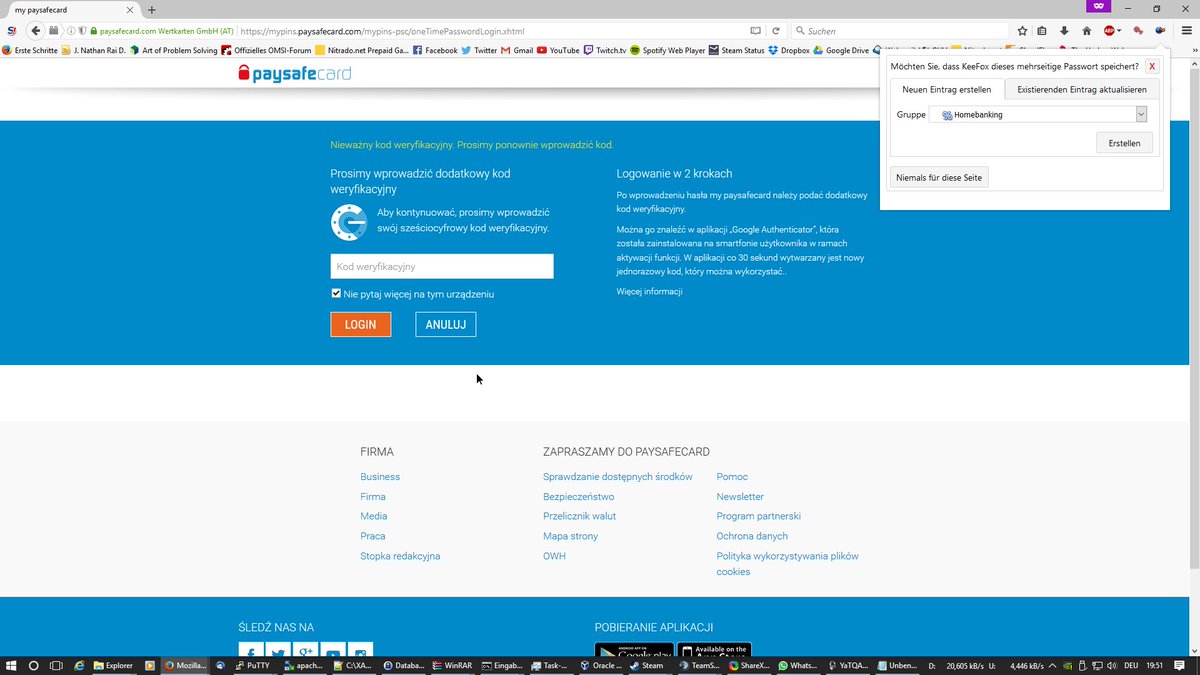Open 'Polityka wykorzystywania plików cookies' link
This screenshot has height=675, width=1200.
(788, 564)
